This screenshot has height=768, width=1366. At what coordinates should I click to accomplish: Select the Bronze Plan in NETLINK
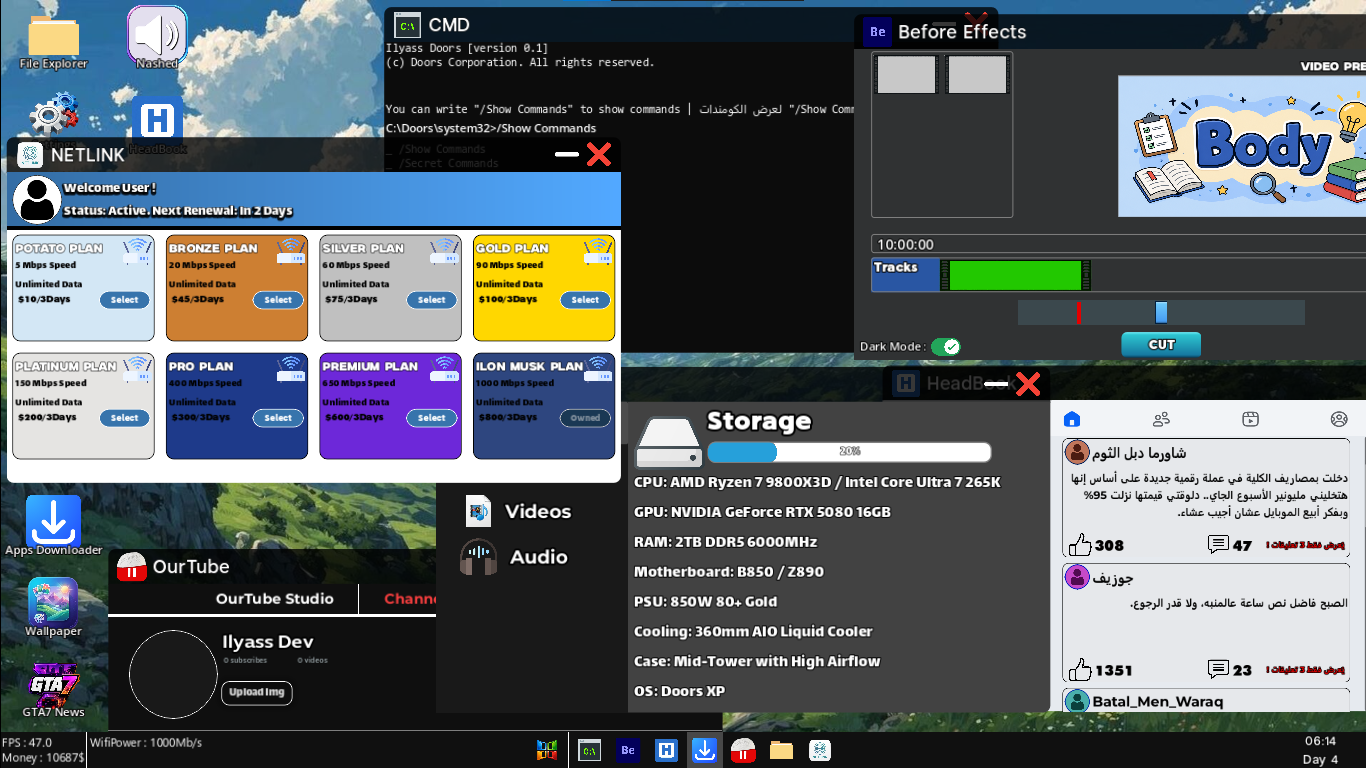click(x=278, y=300)
